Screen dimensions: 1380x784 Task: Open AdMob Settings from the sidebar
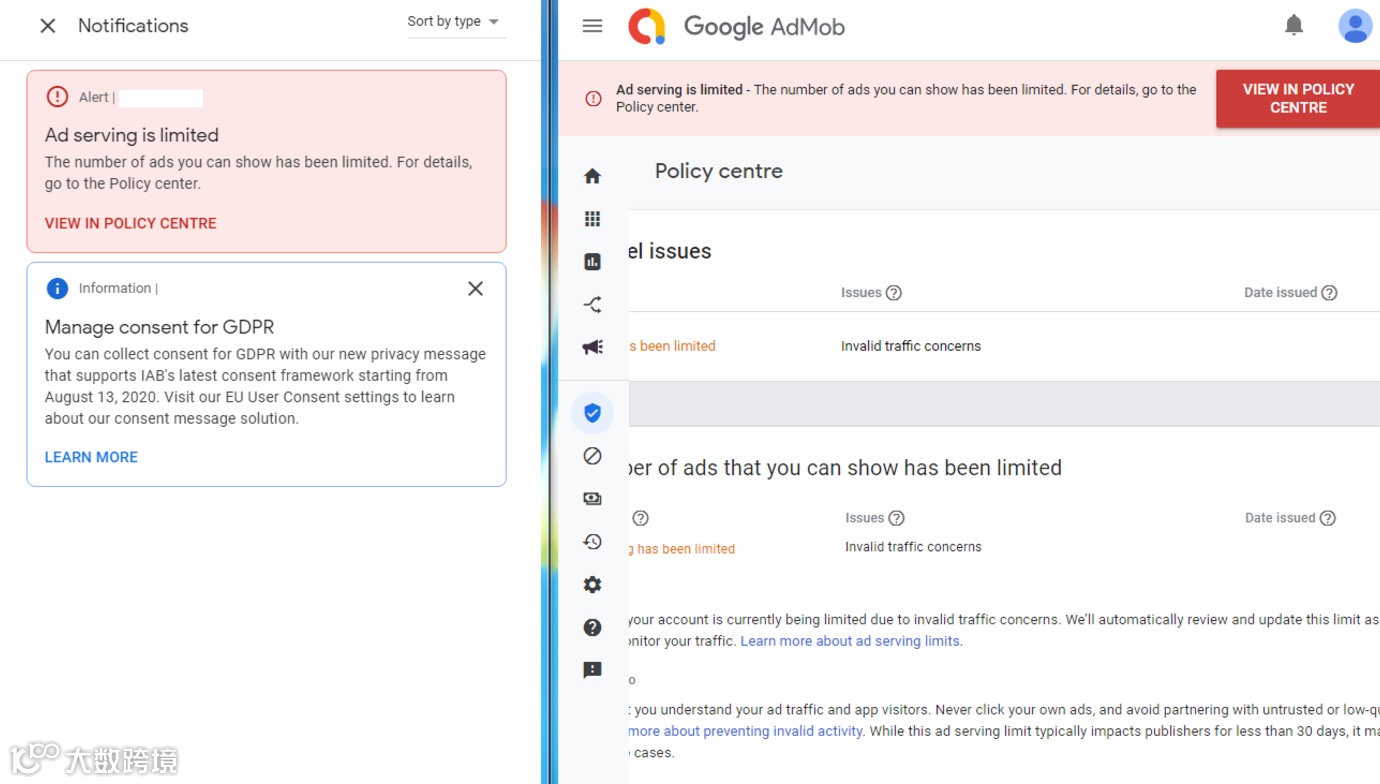pos(592,584)
